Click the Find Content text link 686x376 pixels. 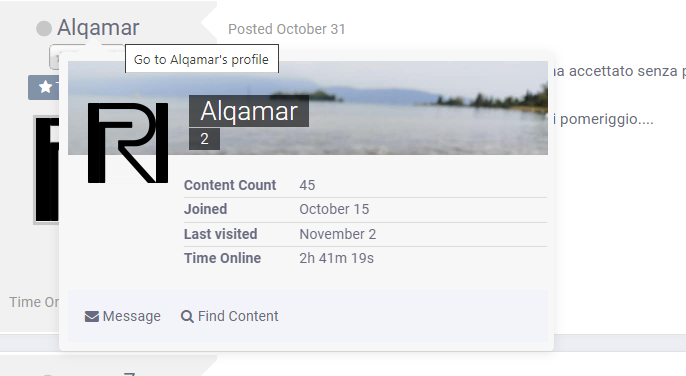coord(238,316)
